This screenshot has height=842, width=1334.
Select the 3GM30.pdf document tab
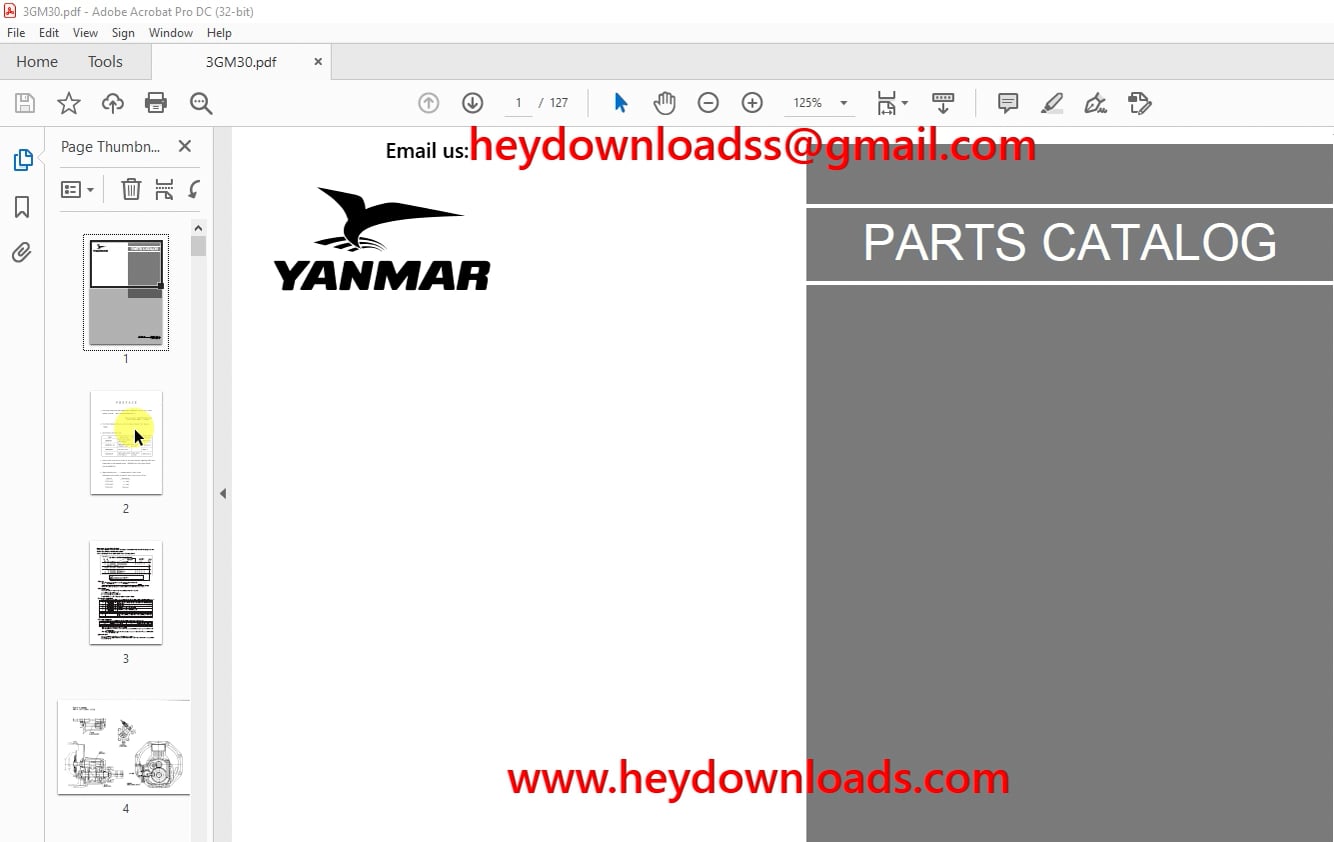click(241, 62)
